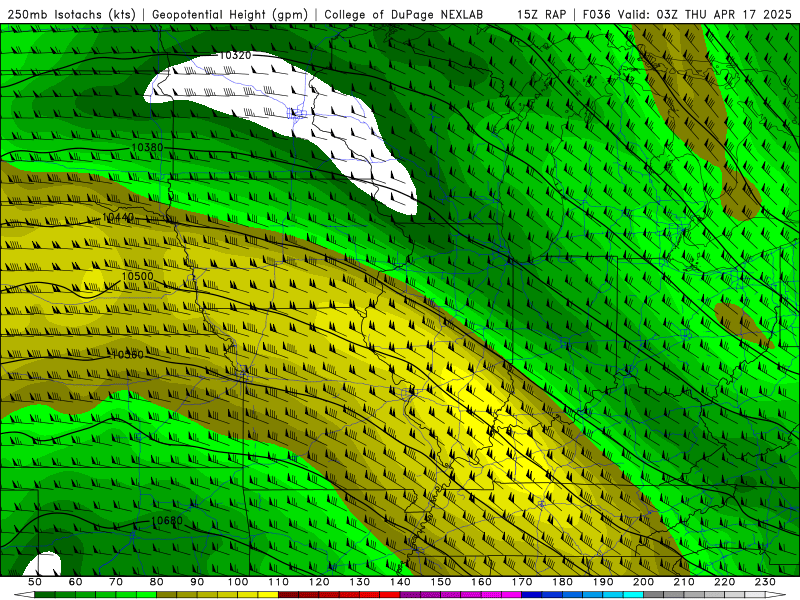
Task: Select the 170 knot scale label
Action: 521,582
